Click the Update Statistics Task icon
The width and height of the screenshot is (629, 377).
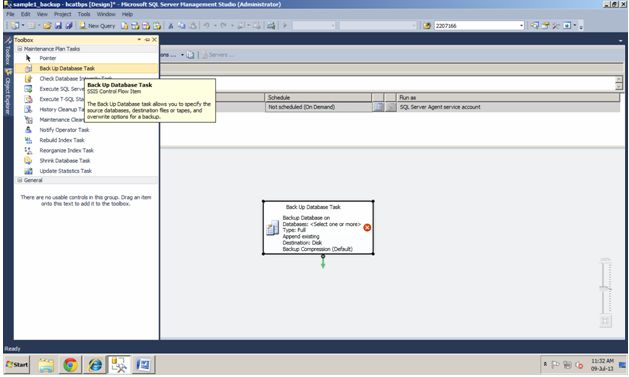(28, 171)
